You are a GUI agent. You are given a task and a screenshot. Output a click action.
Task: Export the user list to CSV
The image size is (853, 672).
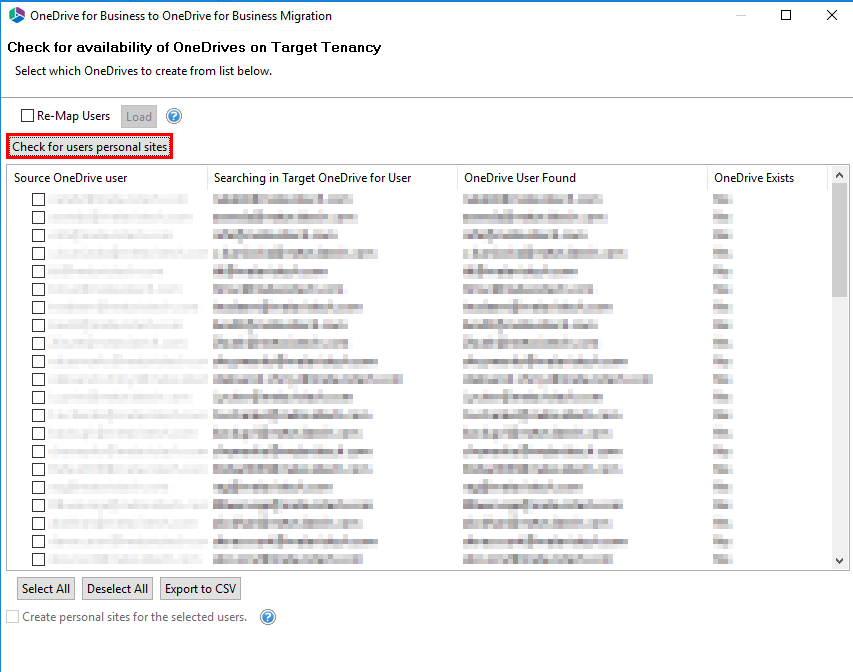coord(200,588)
